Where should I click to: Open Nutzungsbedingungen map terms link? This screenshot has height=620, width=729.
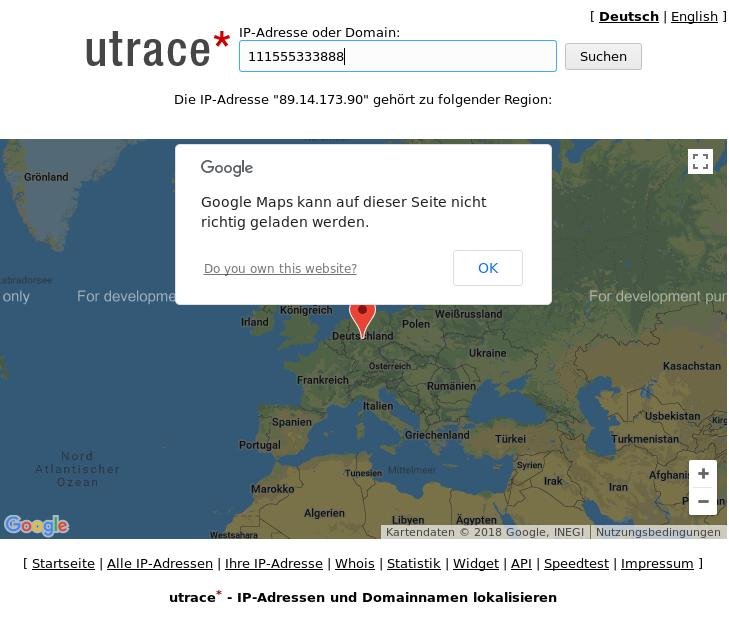tap(658, 532)
